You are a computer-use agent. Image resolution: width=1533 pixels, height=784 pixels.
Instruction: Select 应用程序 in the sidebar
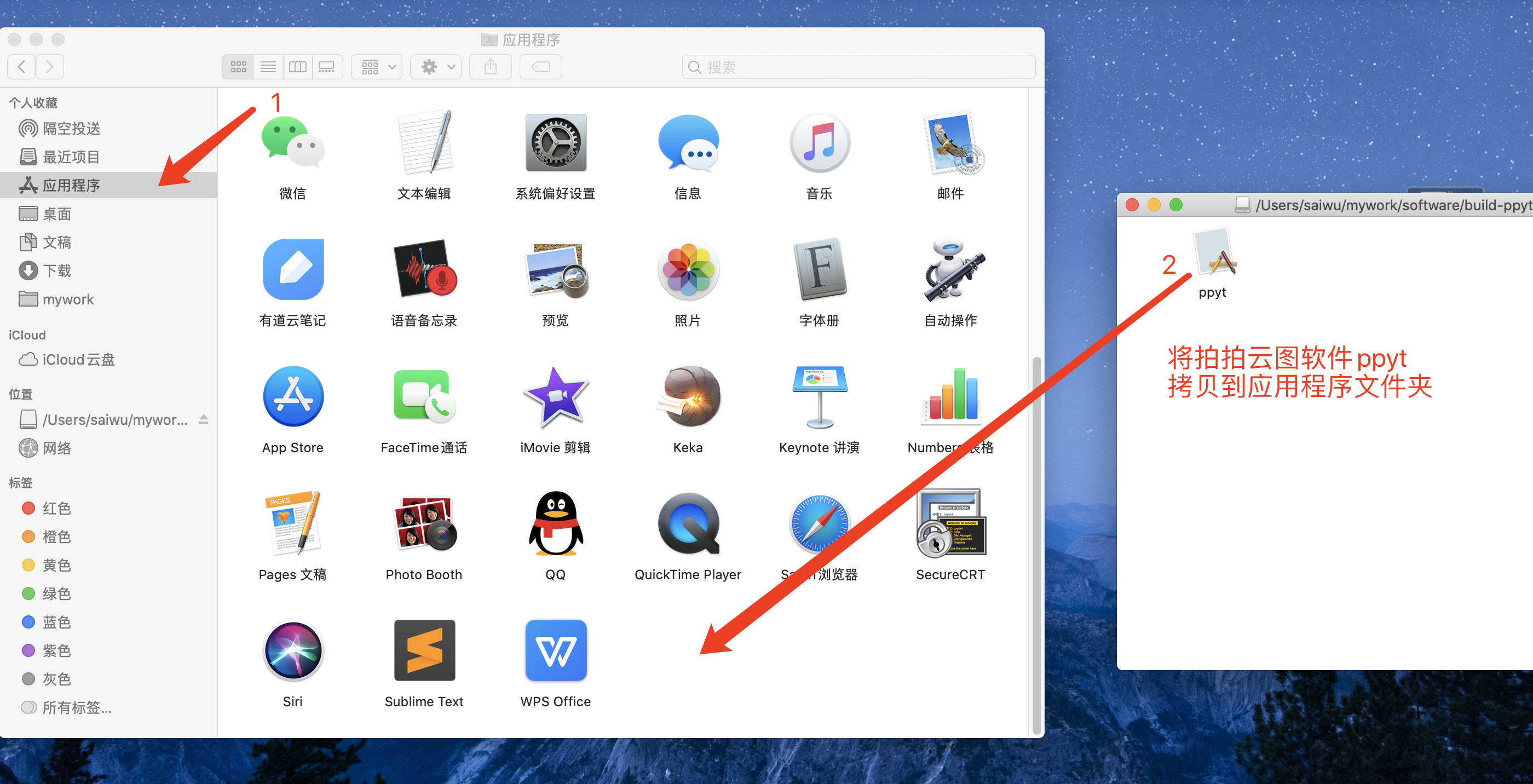108,185
